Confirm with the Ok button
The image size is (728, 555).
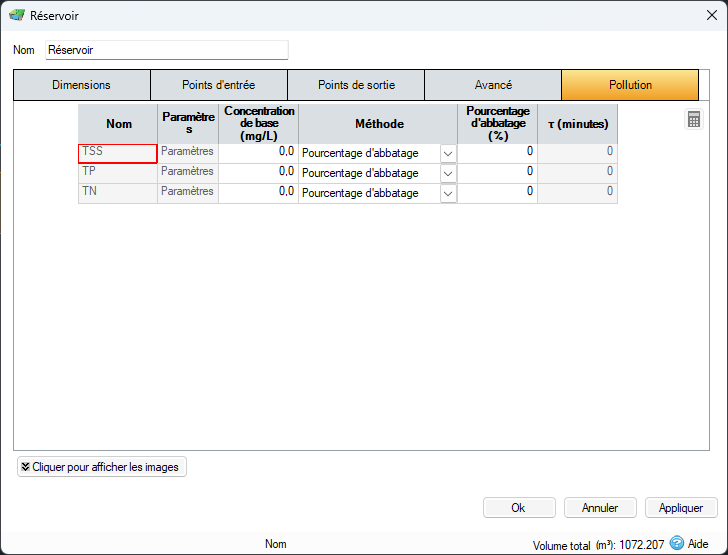[519, 508]
